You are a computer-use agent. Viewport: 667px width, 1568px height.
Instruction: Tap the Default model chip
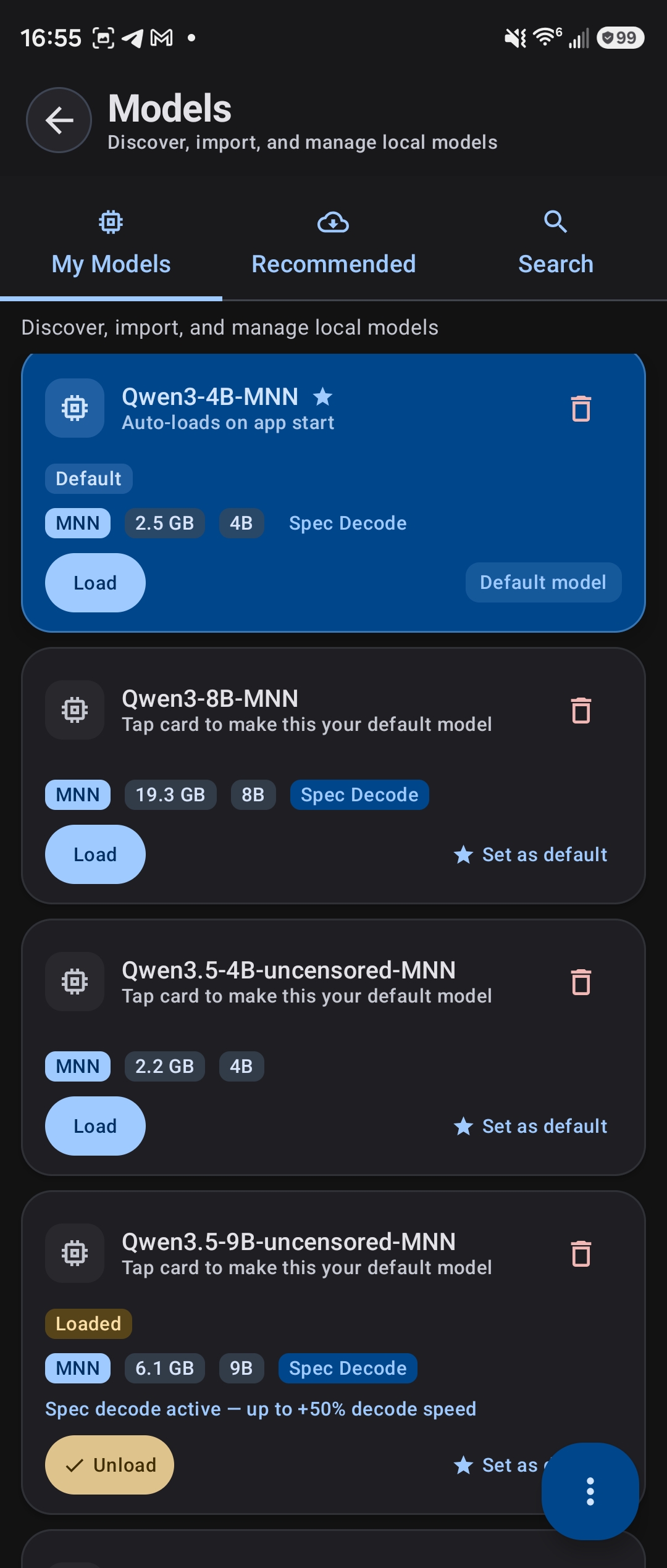tap(543, 582)
